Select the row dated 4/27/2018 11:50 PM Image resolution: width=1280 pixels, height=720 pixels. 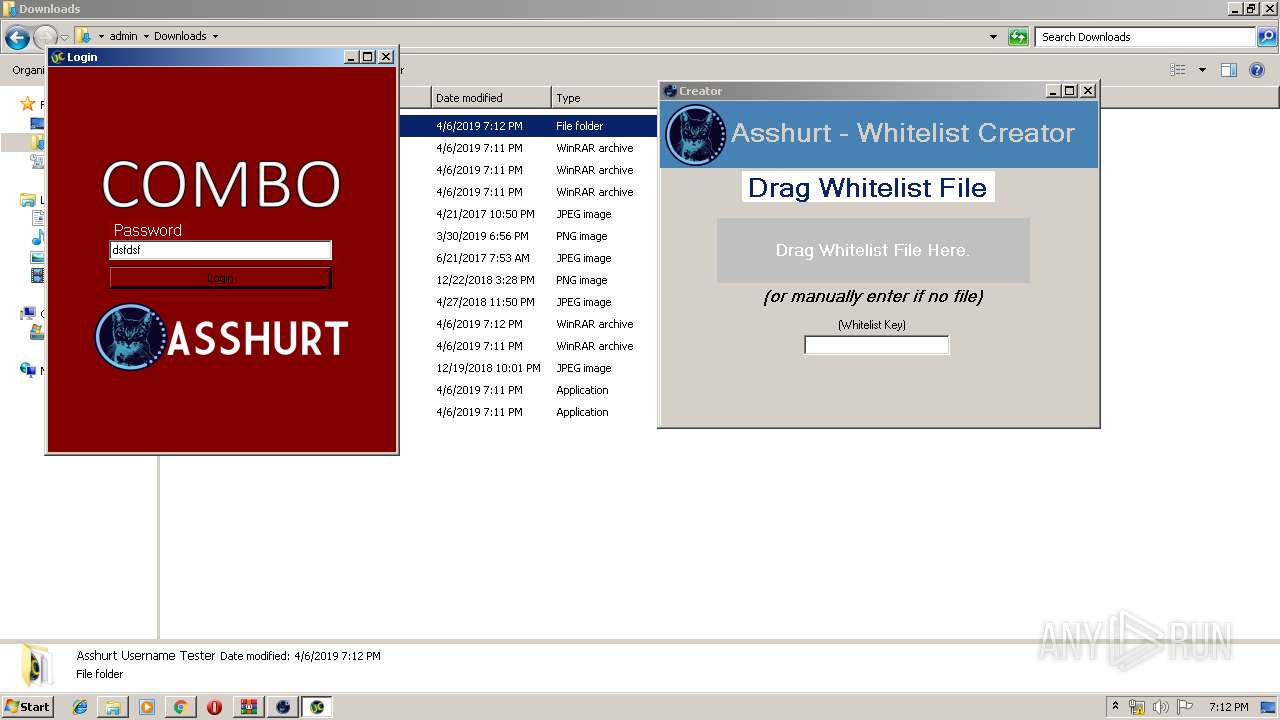528,302
